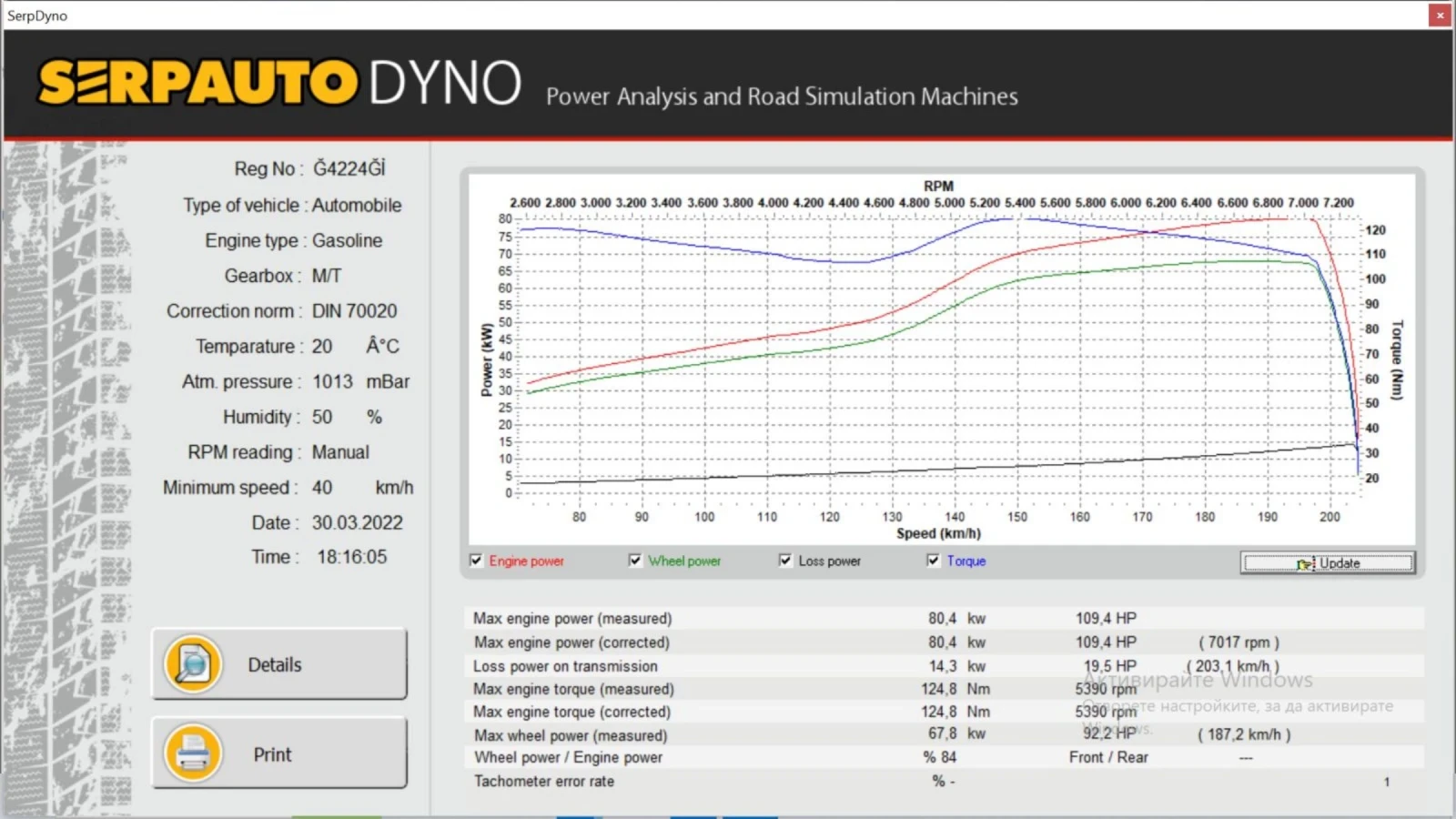Click the Humidity value 50
The height and width of the screenshot is (819, 1456).
tap(322, 418)
